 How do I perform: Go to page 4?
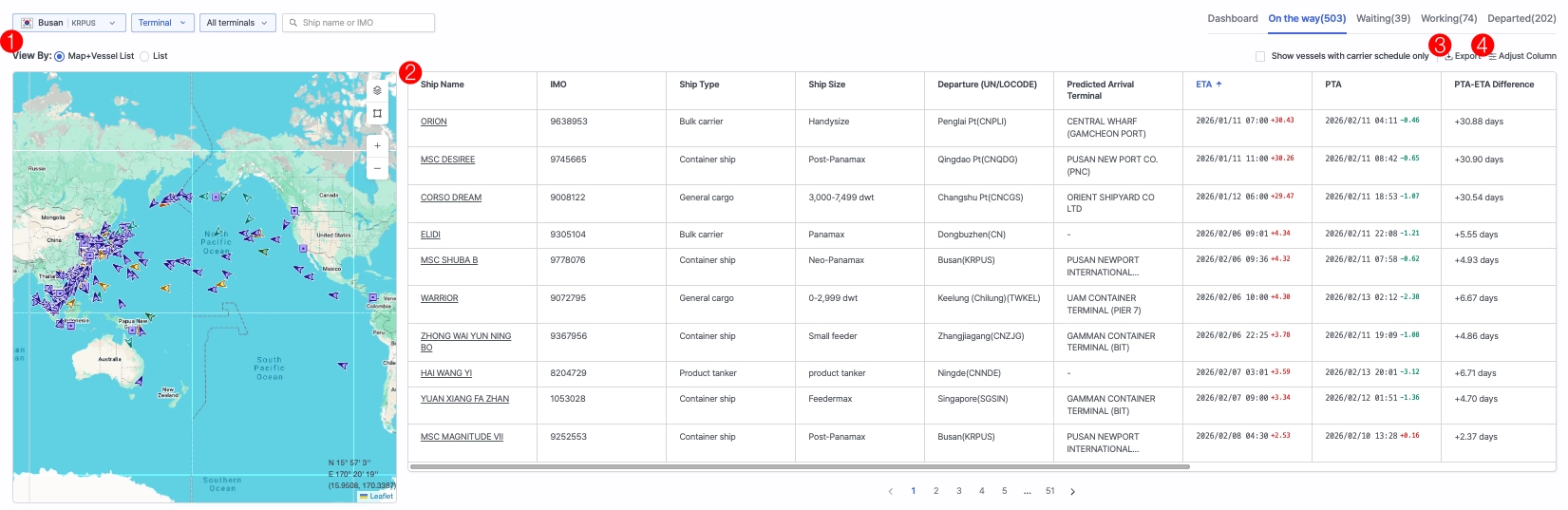[x=981, y=492]
